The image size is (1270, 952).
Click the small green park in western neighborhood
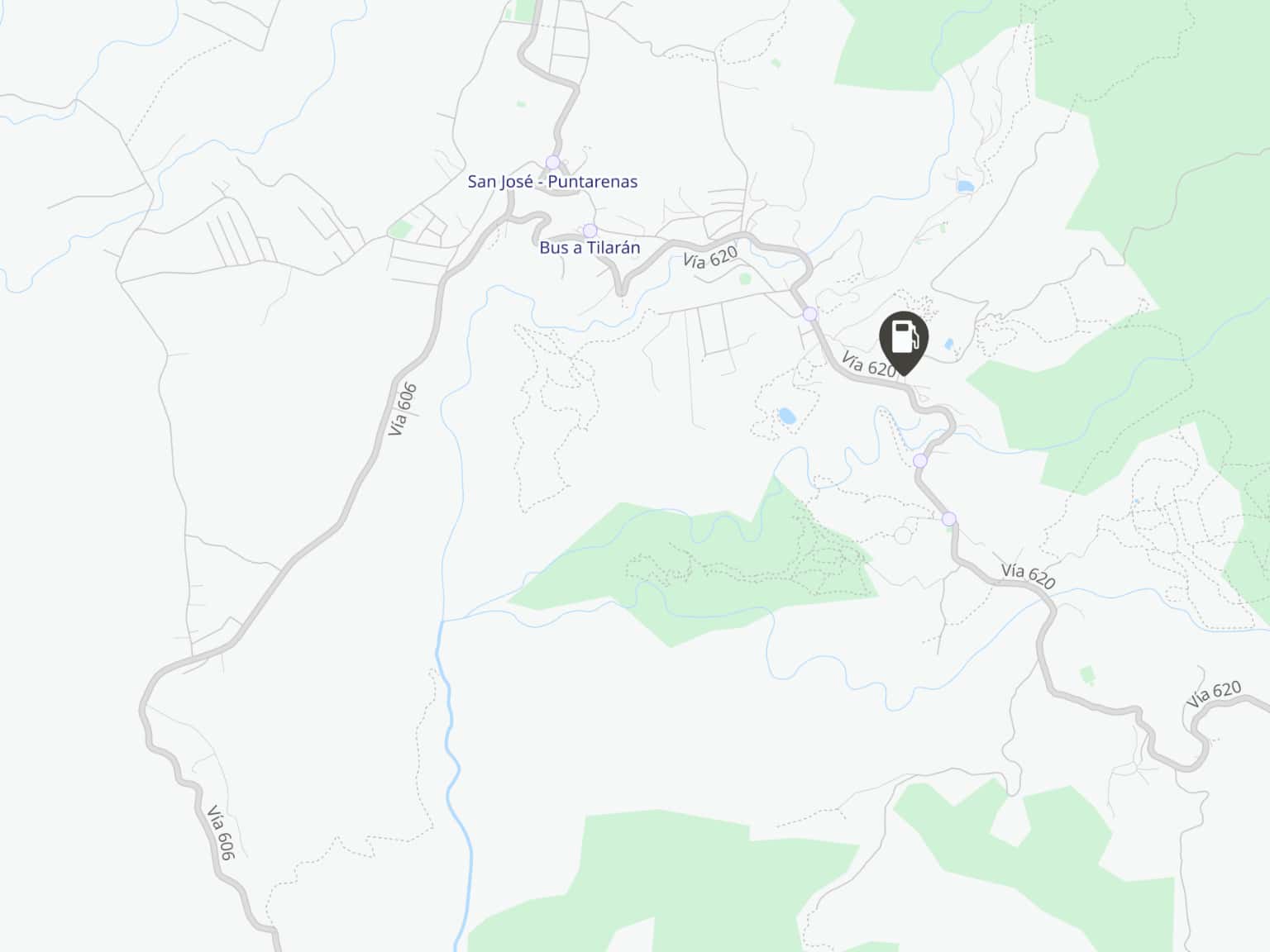400,229
